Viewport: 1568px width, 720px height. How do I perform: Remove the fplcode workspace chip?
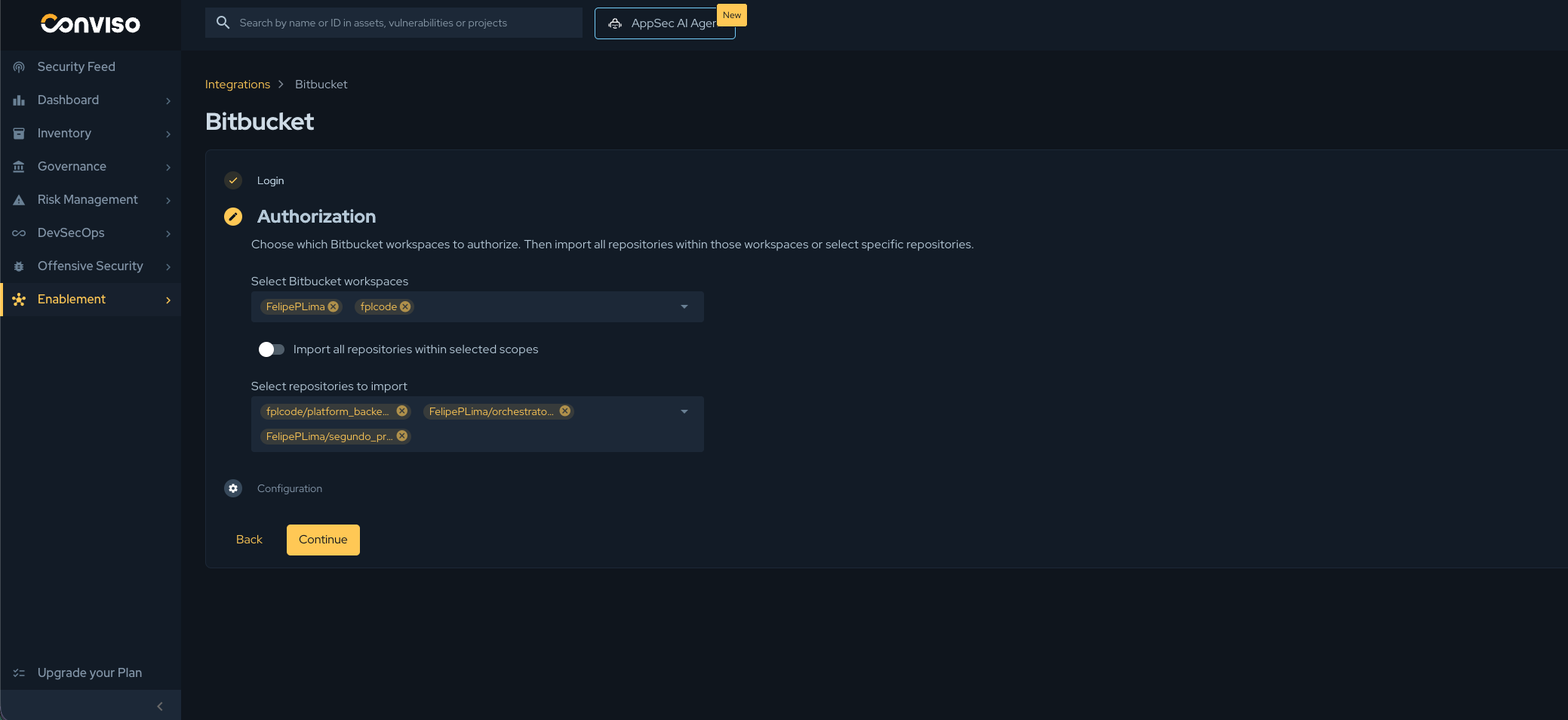[x=405, y=306]
